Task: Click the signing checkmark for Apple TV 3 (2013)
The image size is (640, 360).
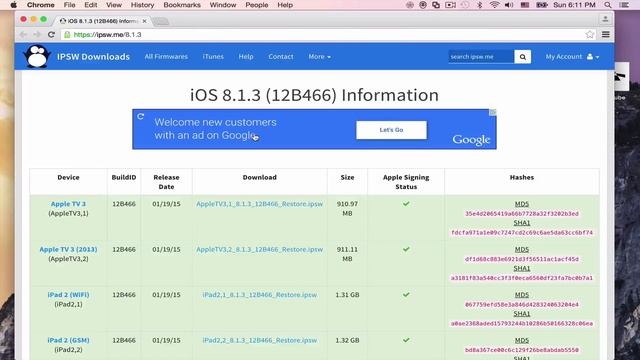Action: [406, 249]
